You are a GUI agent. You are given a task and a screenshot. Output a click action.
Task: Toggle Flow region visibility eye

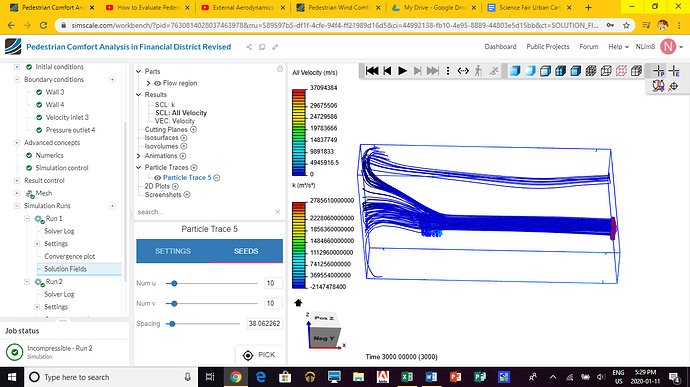pyautogui.click(x=158, y=83)
